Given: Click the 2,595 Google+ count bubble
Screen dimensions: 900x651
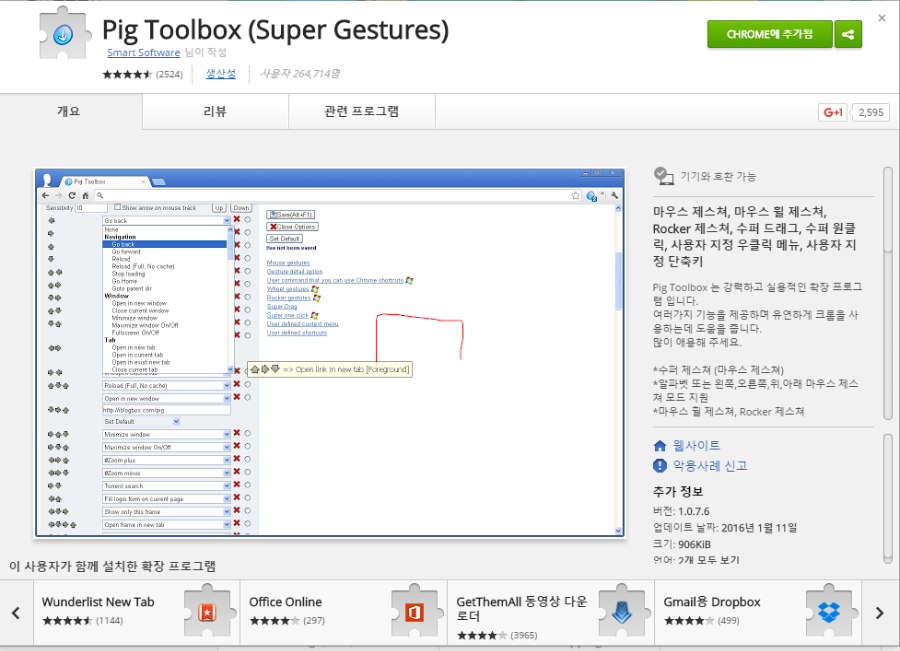Looking at the screenshot, I should [x=871, y=113].
